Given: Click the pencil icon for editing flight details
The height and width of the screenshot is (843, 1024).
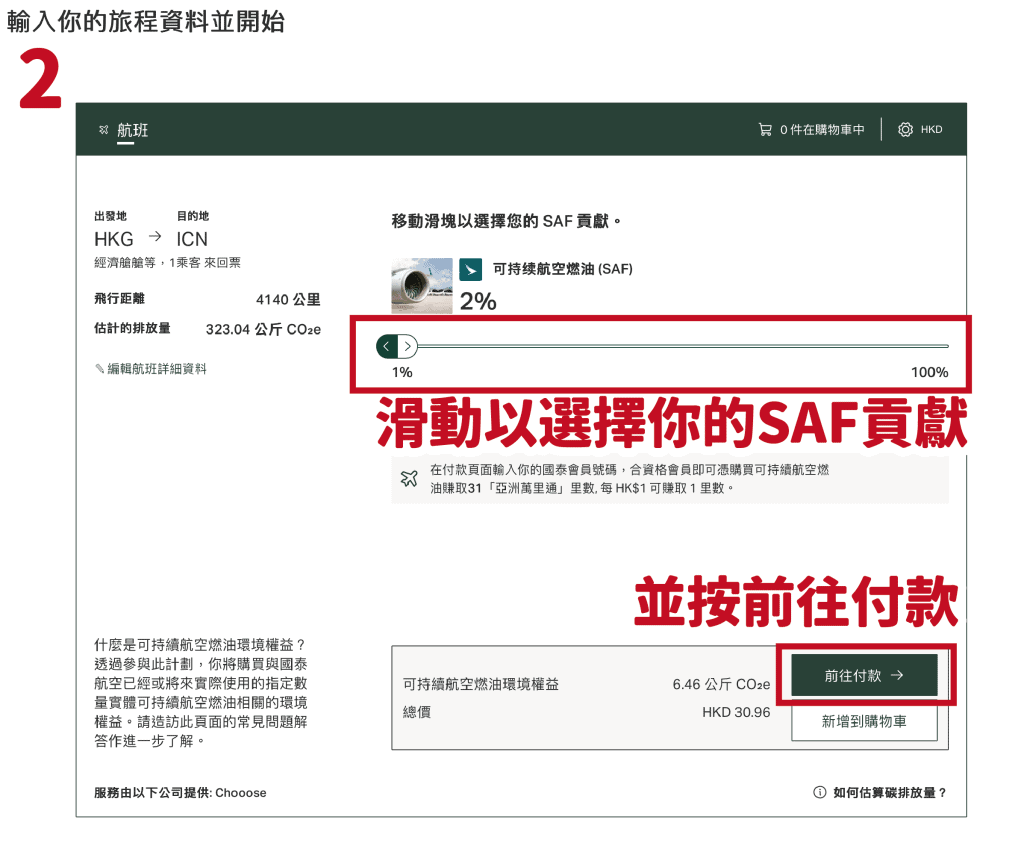Looking at the screenshot, I should (99, 369).
